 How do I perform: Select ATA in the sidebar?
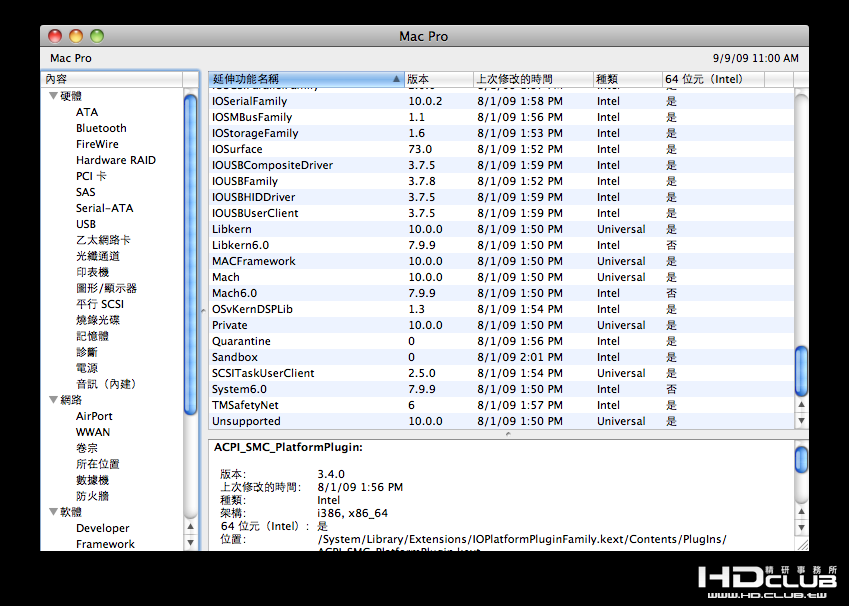point(87,112)
